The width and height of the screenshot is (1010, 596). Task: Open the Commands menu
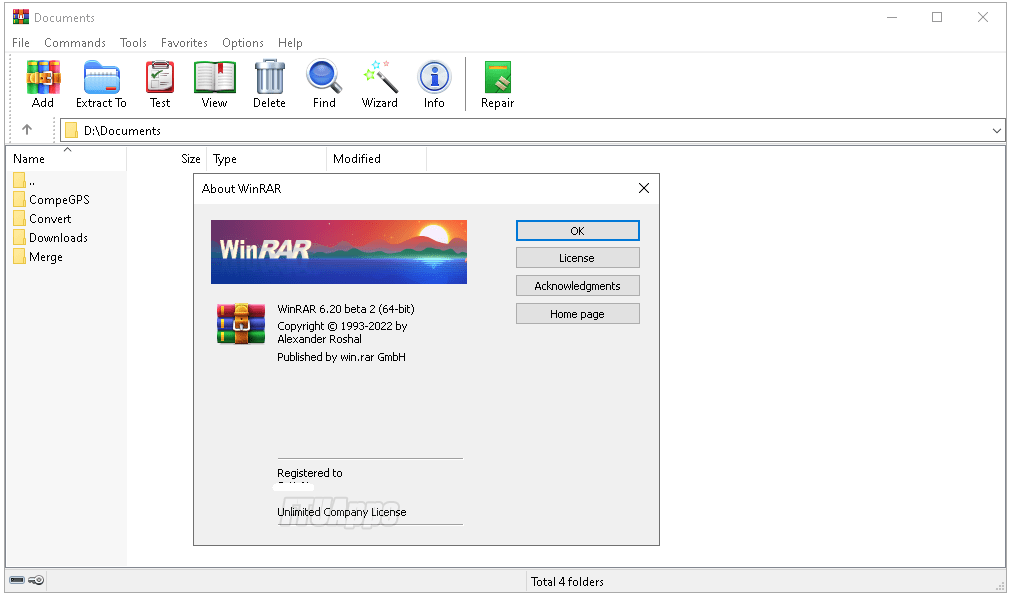coord(75,43)
